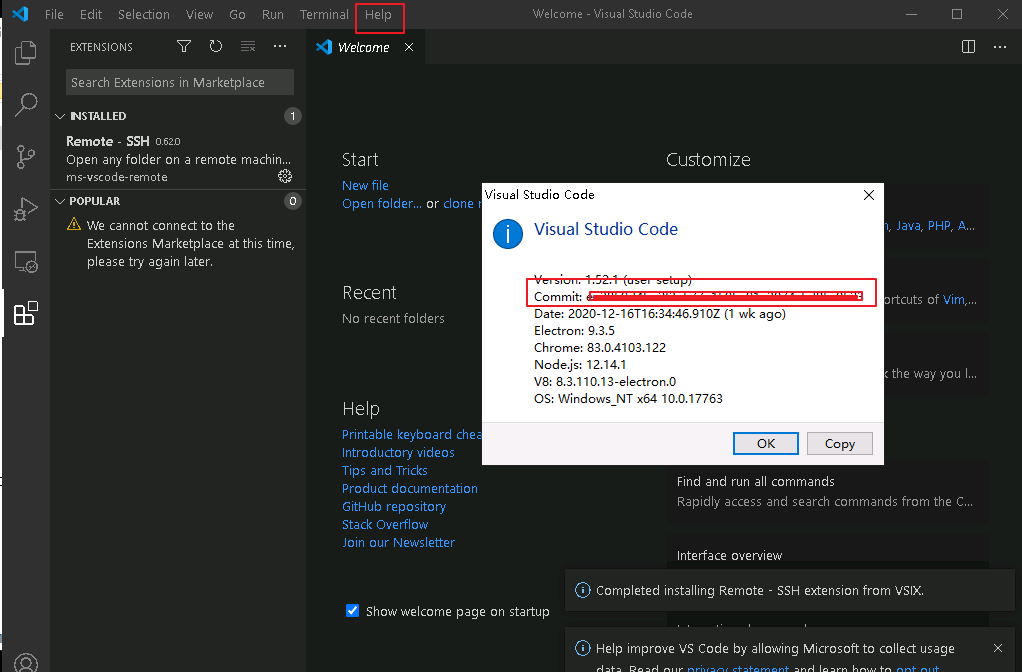Clear extensions search results icon
The width and height of the screenshot is (1022, 672).
coord(248,46)
